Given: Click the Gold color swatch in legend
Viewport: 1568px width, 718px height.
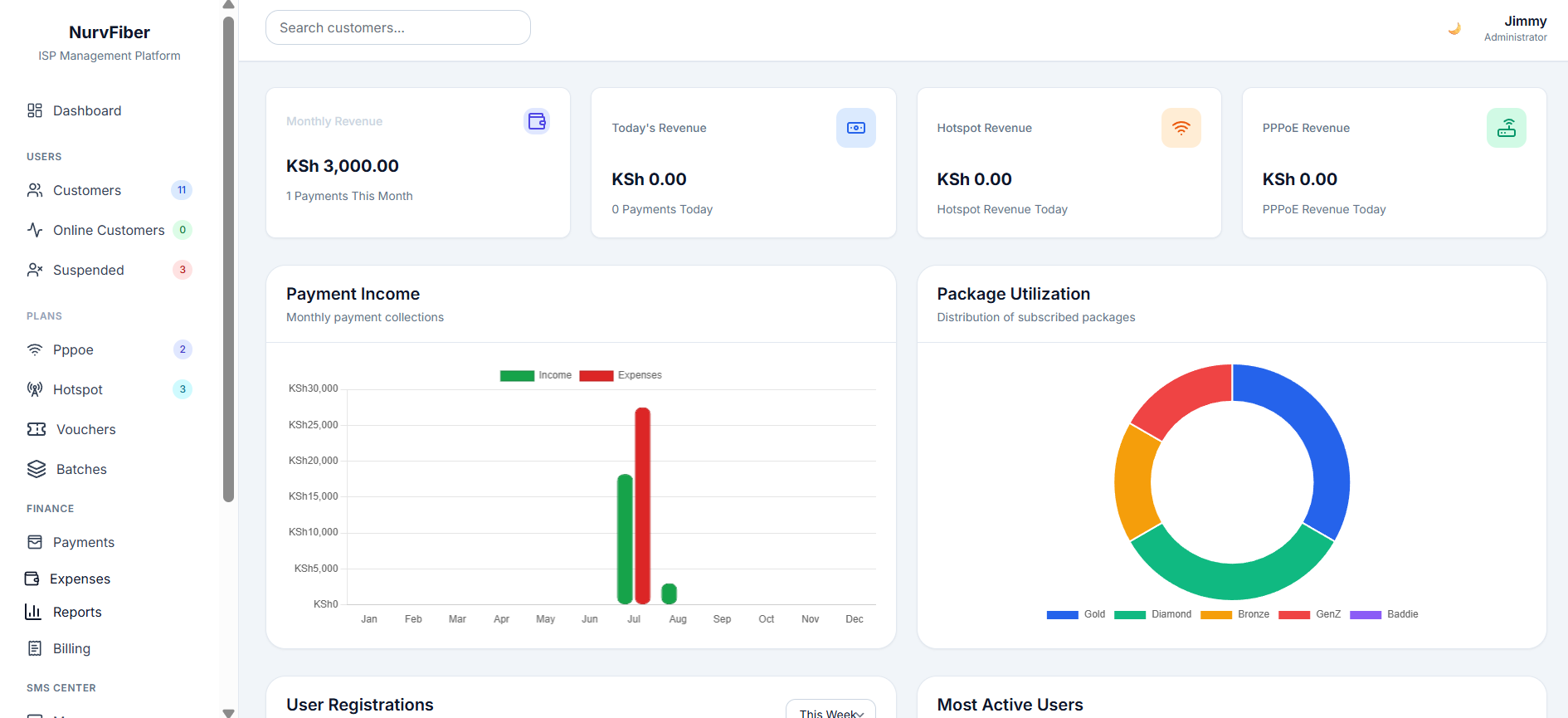Looking at the screenshot, I should pyautogui.click(x=1062, y=615).
